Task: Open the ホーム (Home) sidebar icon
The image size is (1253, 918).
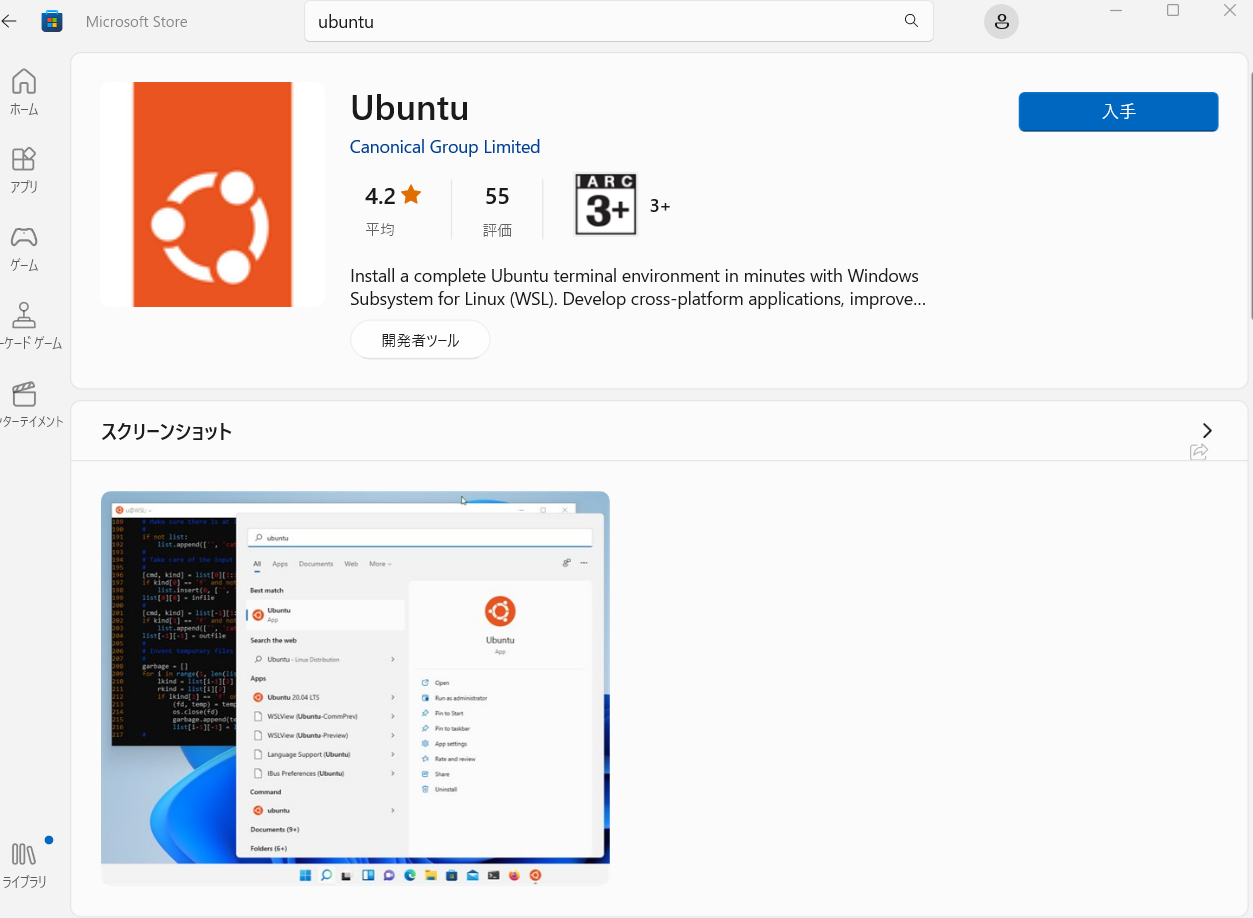Action: click(x=24, y=92)
